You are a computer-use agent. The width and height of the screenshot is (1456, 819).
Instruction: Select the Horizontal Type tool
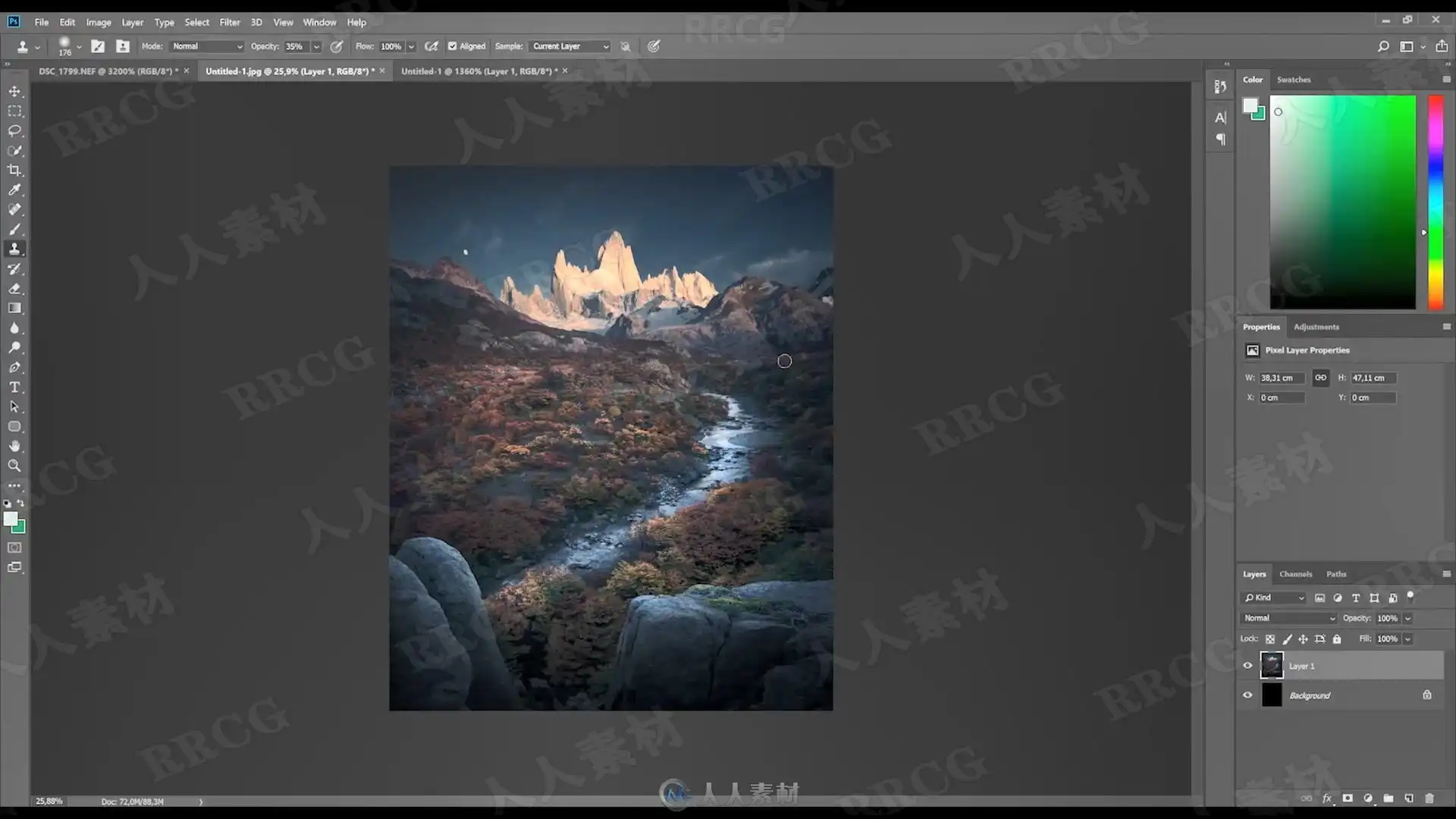click(14, 387)
